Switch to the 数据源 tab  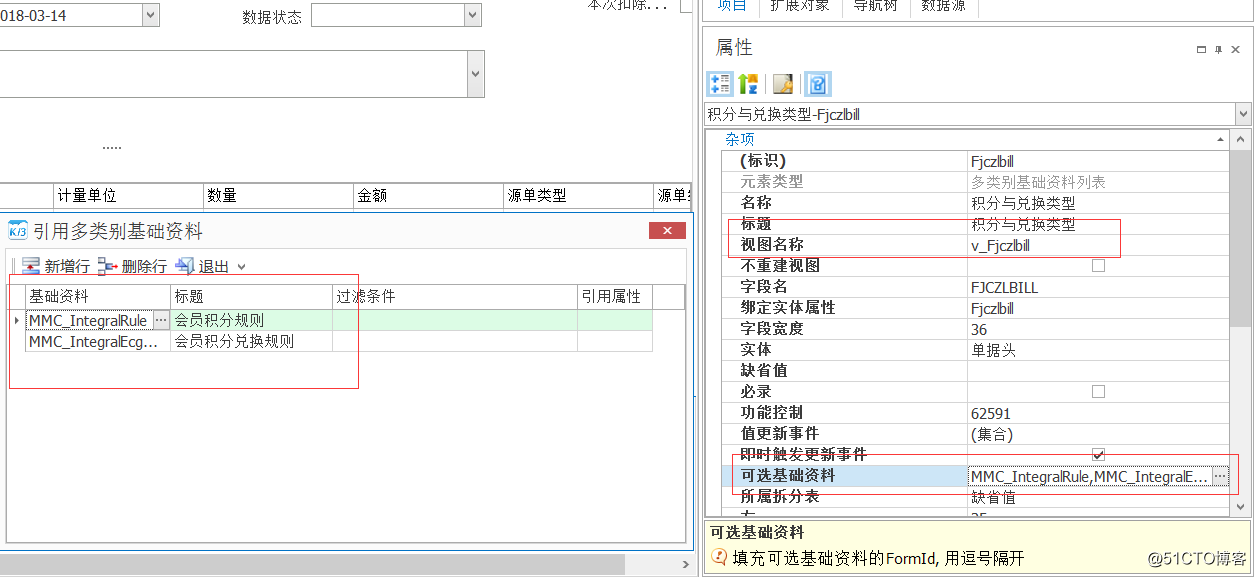942,6
